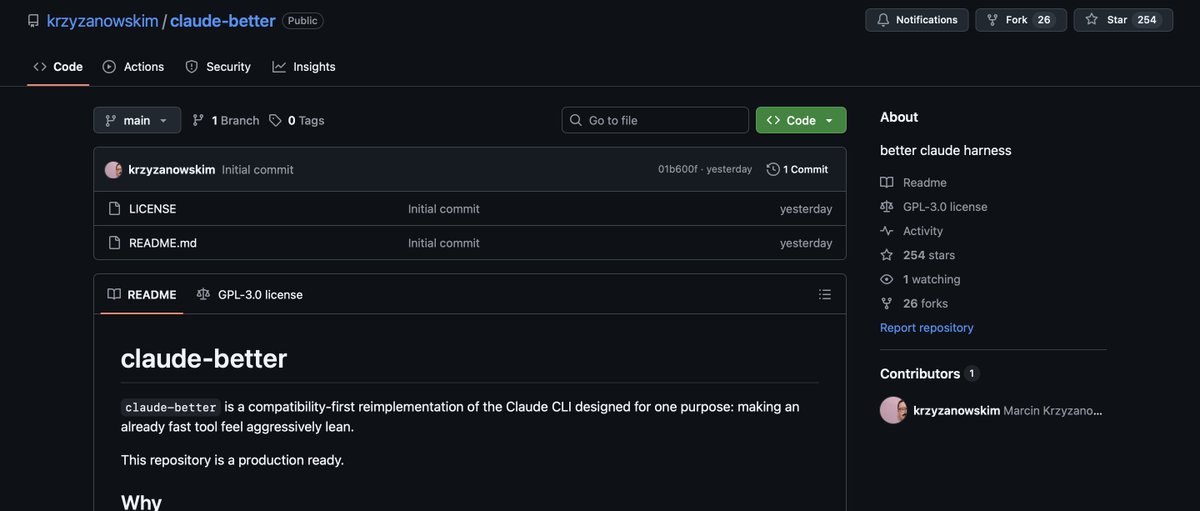
Task: View history via 1 Commit link
Action: tap(798, 170)
